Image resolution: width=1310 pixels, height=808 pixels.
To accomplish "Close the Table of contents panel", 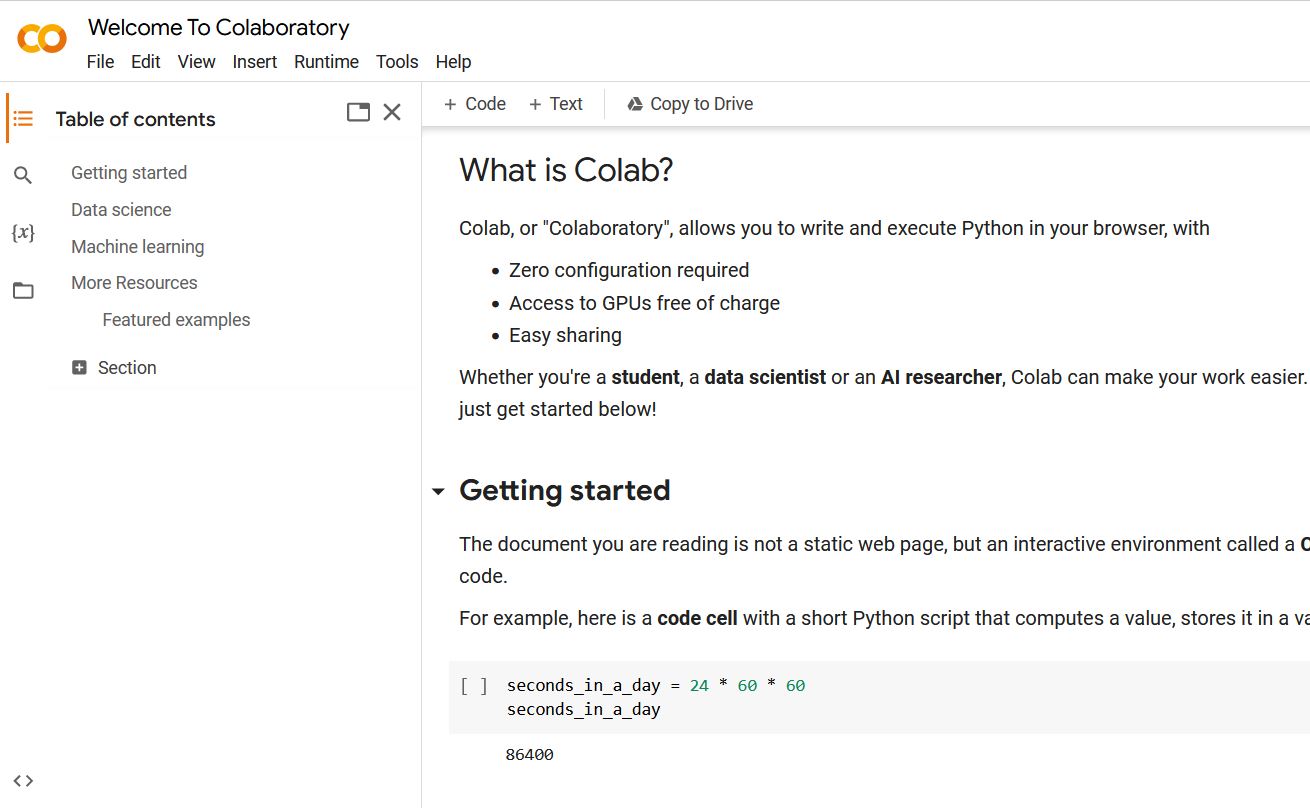I will 392,112.
